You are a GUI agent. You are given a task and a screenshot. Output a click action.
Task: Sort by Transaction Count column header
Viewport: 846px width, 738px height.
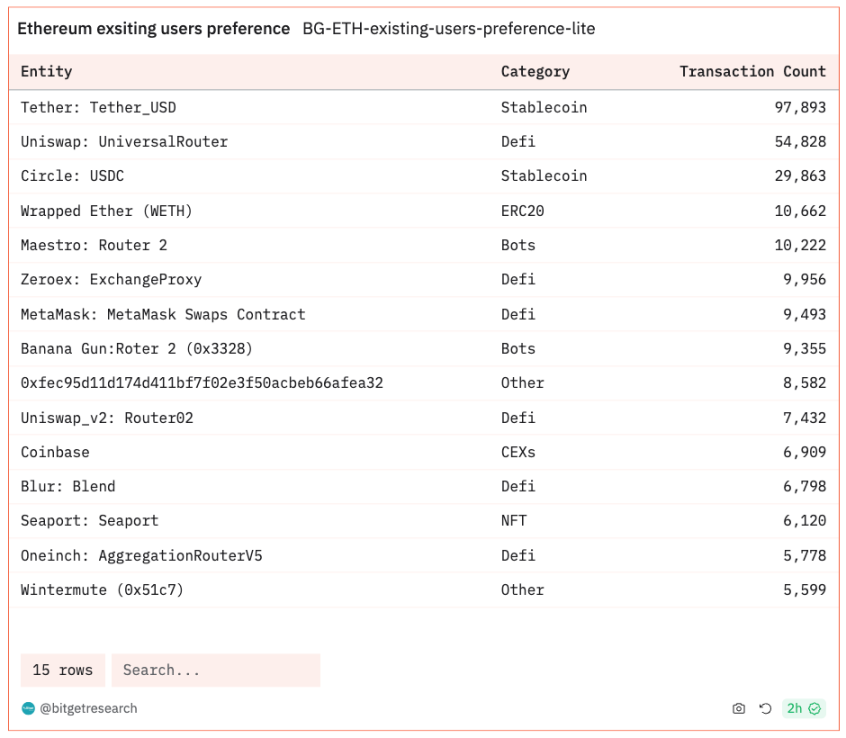[752, 72]
